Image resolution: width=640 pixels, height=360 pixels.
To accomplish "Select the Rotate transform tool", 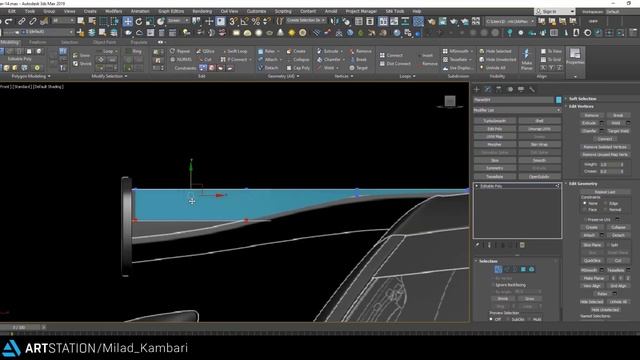I will point(139,21).
